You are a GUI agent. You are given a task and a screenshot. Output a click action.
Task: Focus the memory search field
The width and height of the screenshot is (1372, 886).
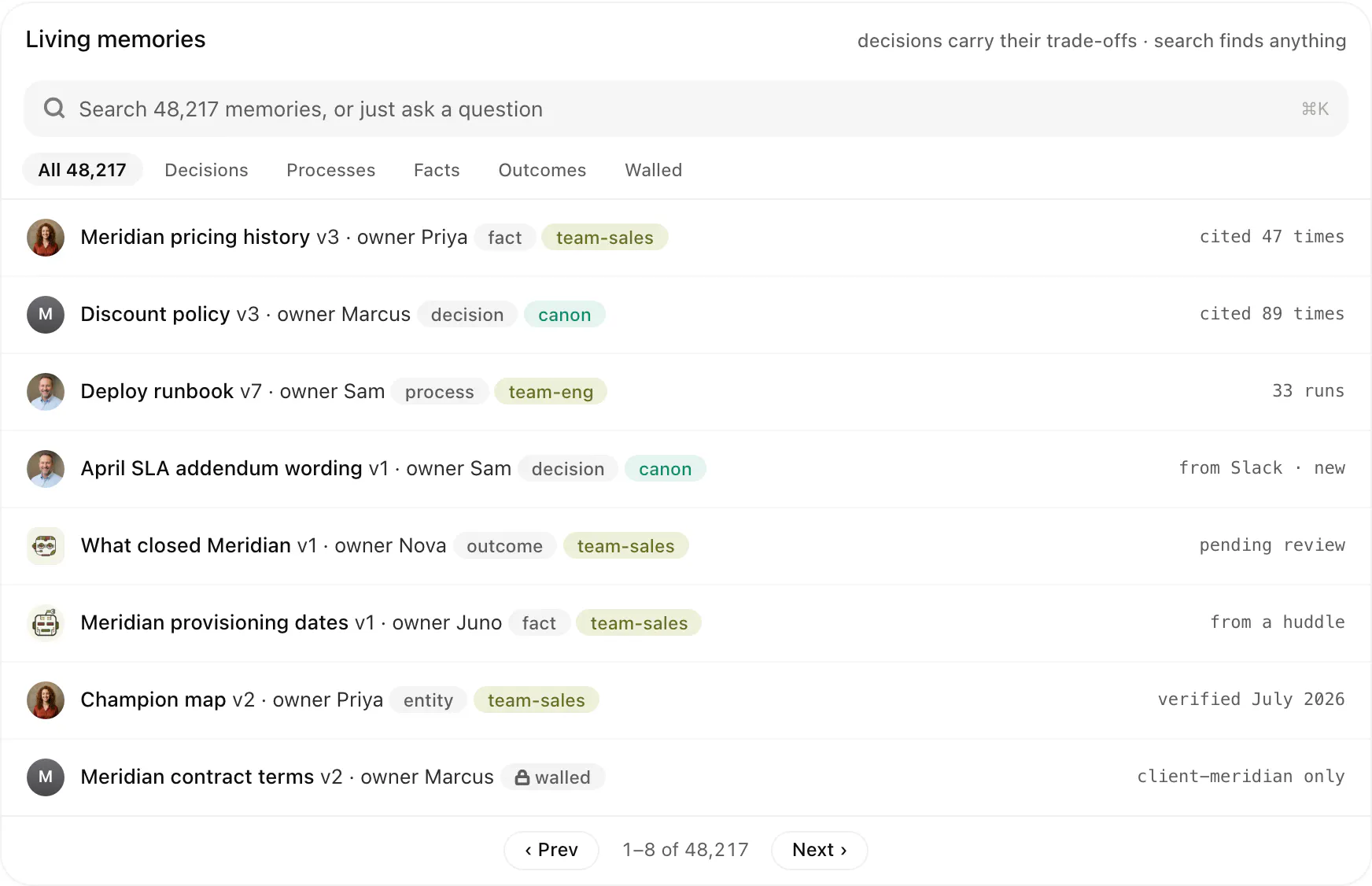(x=686, y=109)
